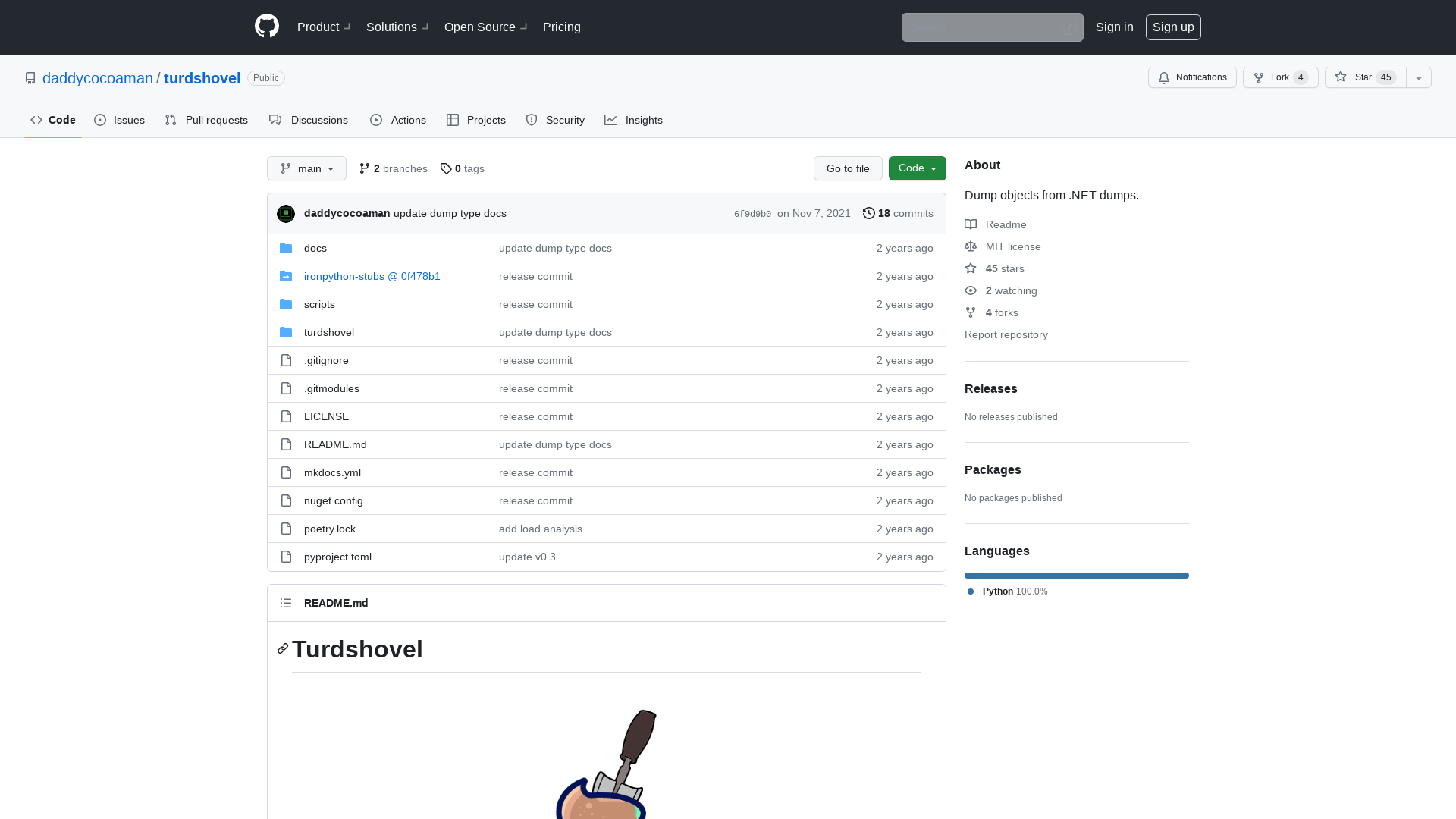
Task: Open 'add load analysis' commit message
Action: [x=541, y=529]
